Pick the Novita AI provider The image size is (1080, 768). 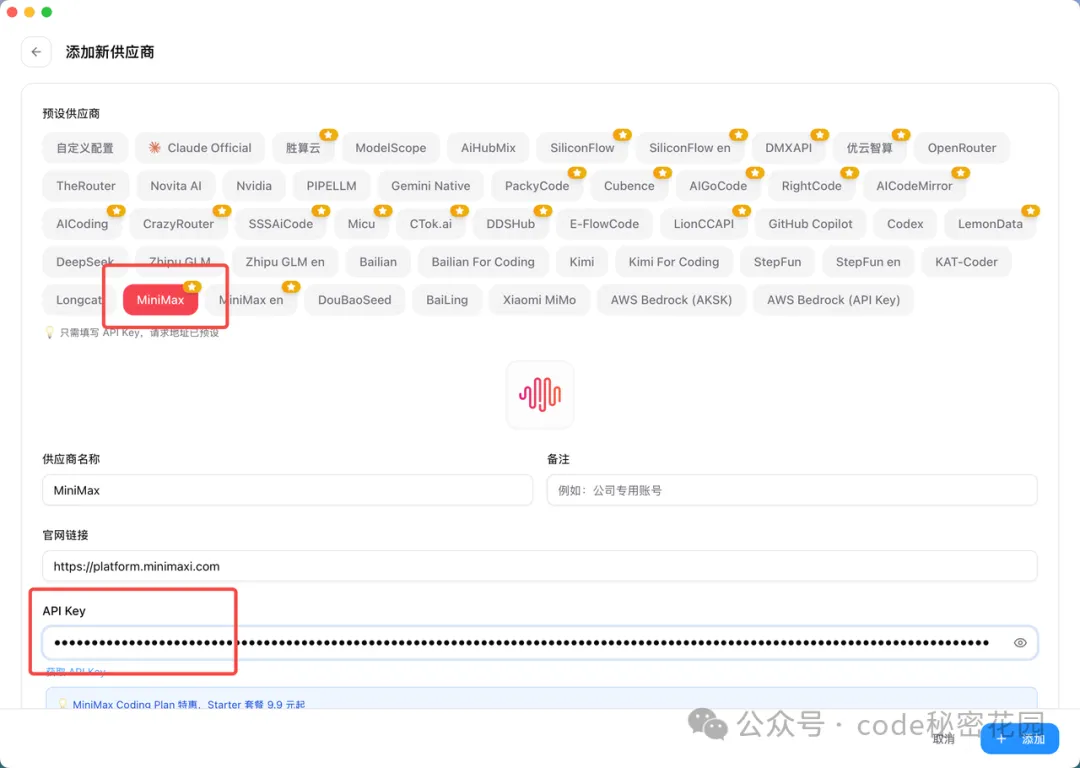click(176, 186)
